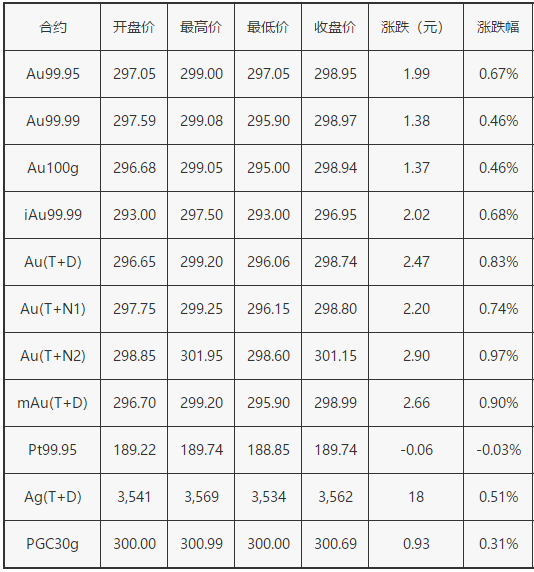
Task: Click the 合约 column header
Action: coord(53,27)
